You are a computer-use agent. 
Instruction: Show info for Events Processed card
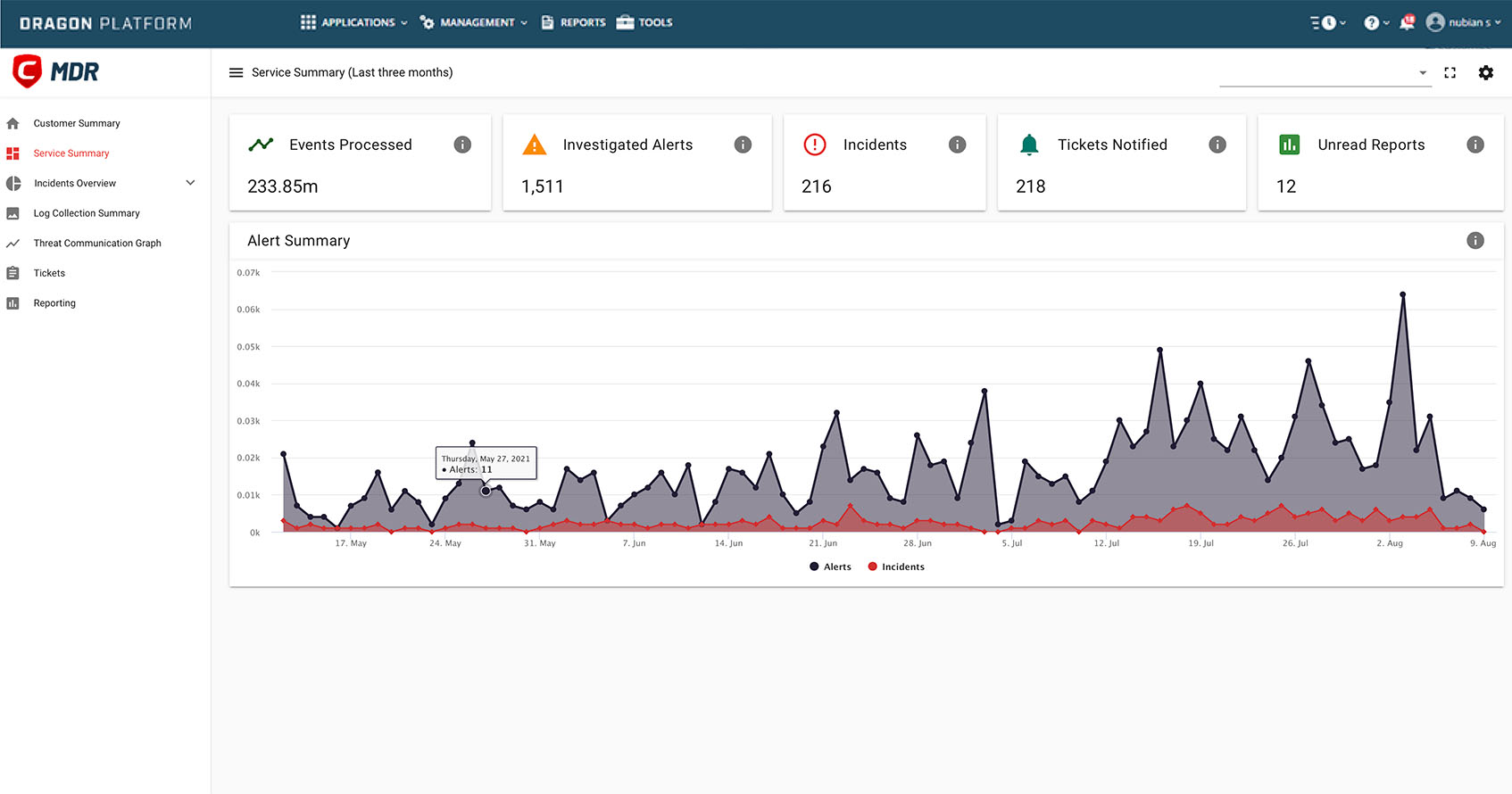point(462,145)
